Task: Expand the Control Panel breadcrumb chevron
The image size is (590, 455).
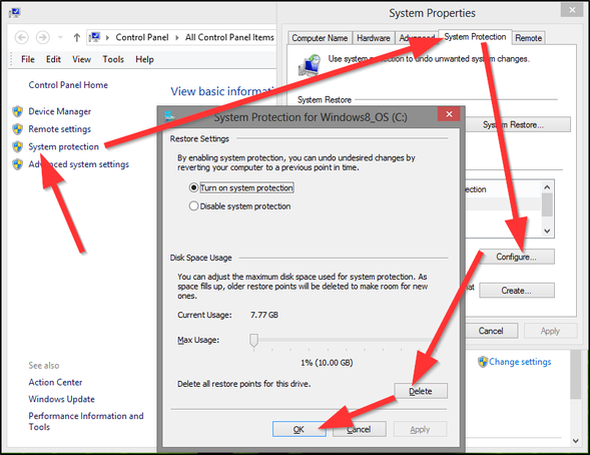Action: [x=177, y=37]
